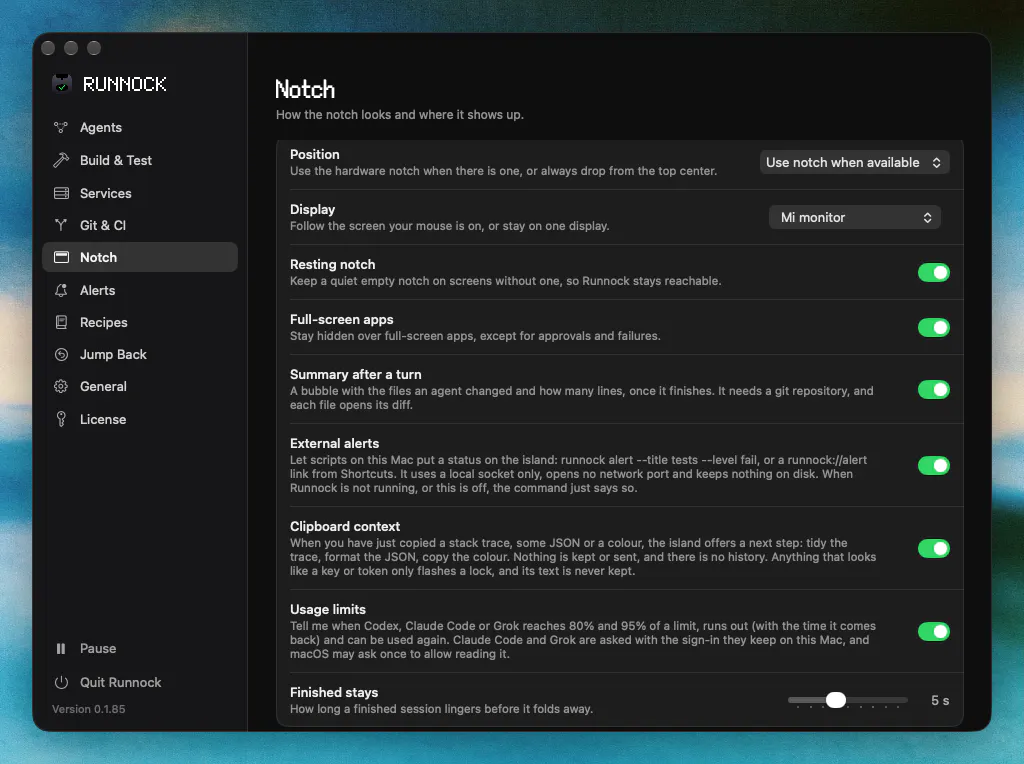Select the Notch item in sidebar
This screenshot has width=1024, height=764.
140,257
